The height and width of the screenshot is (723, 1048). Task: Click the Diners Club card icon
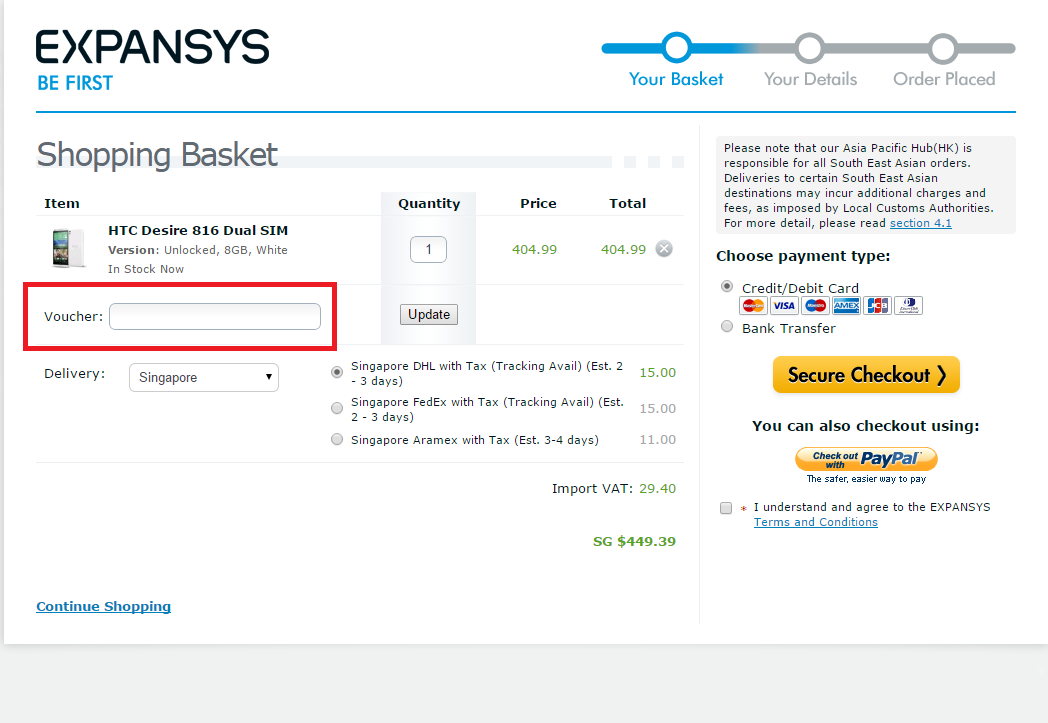[x=908, y=306]
